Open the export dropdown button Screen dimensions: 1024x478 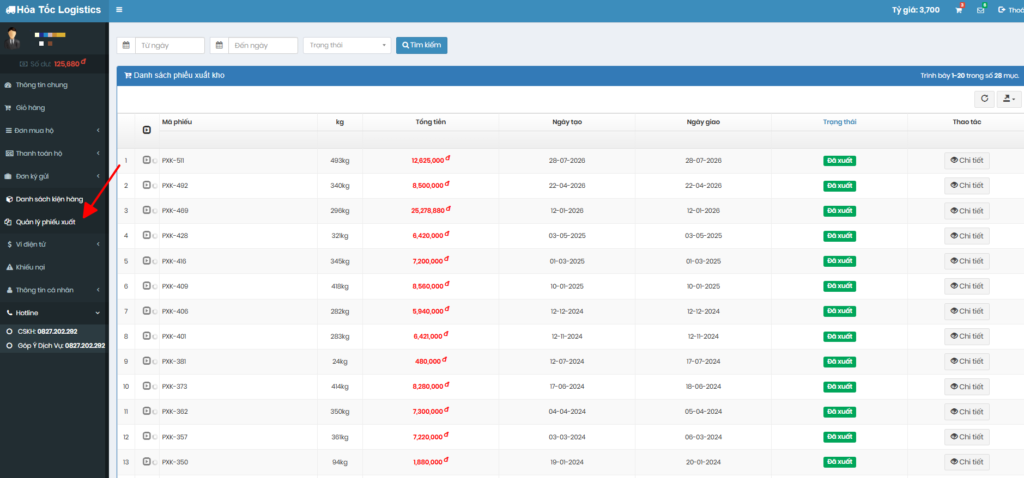pyautogui.click(x=1009, y=99)
